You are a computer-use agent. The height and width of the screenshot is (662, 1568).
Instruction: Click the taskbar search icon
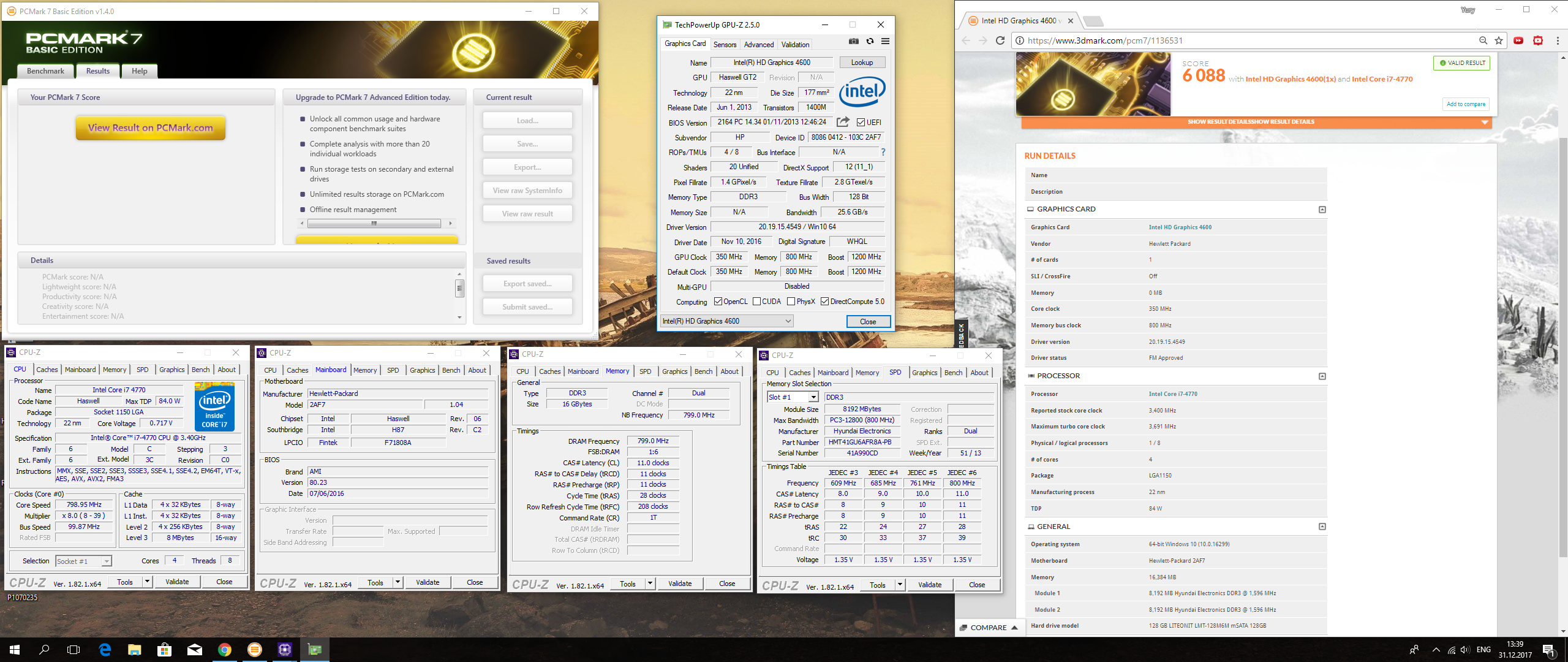pos(44,650)
